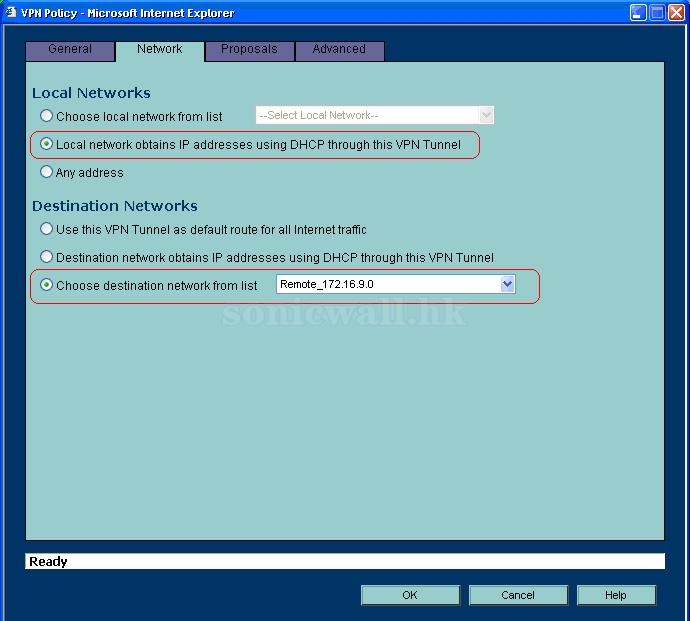Click the Ready status bar field

[345, 561]
